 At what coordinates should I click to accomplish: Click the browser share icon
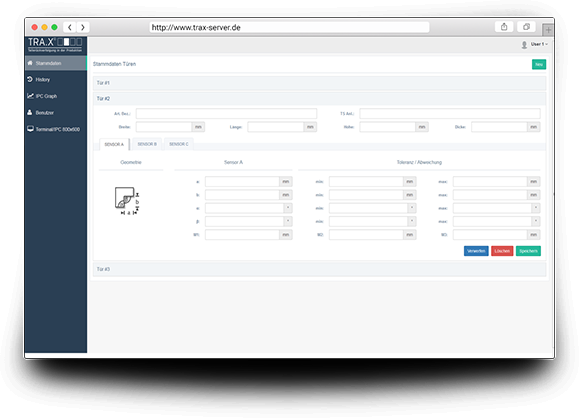(x=504, y=27)
